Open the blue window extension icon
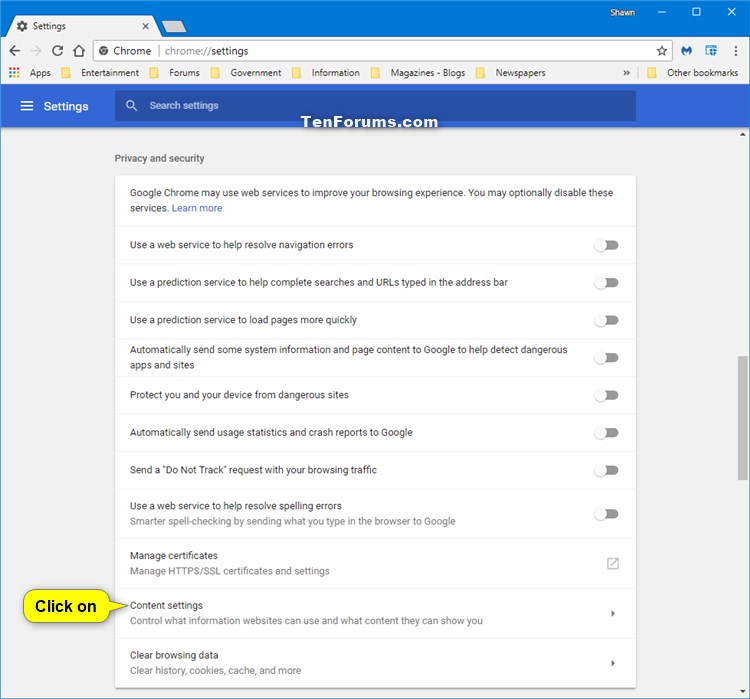Image resolution: width=750 pixels, height=699 pixels. click(711, 51)
